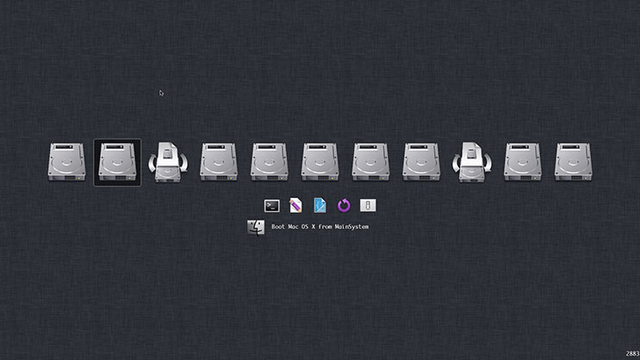Shut down via the power switch icon
The width and height of the screenshot is (640, 360).
[x=368, y=205]
